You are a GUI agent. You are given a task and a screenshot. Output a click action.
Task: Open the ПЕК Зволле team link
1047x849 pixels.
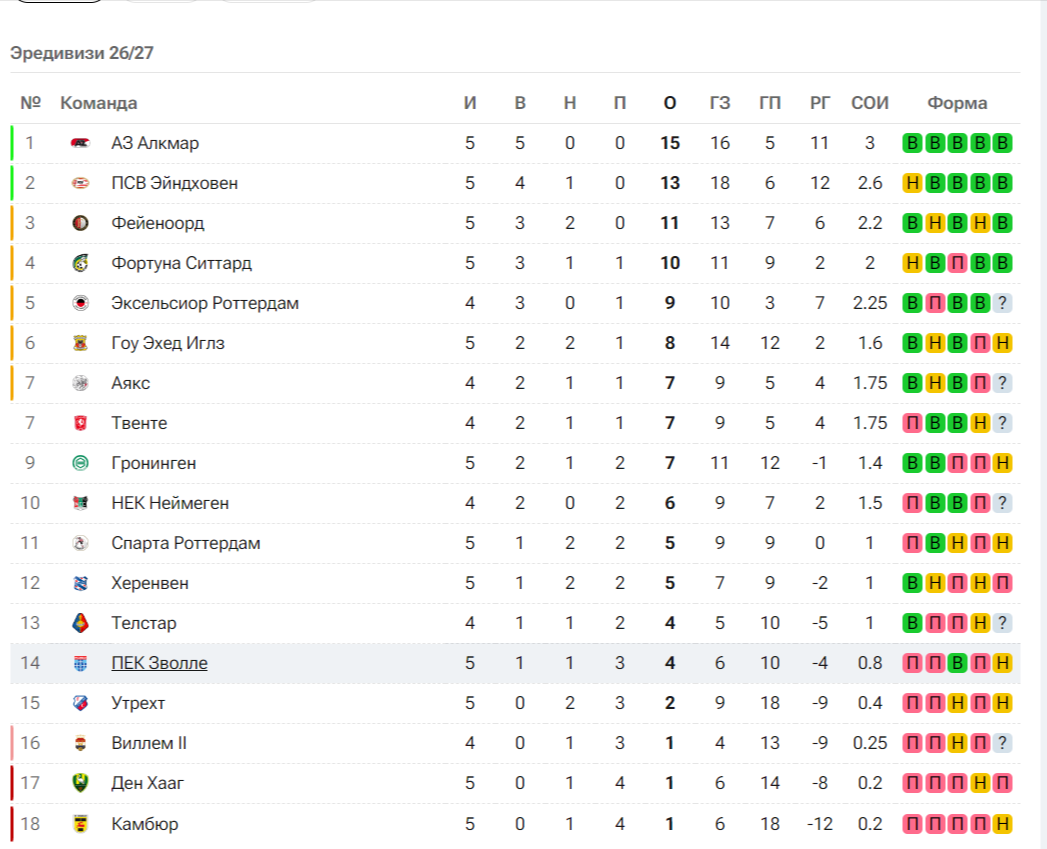(x=160, y=663)
